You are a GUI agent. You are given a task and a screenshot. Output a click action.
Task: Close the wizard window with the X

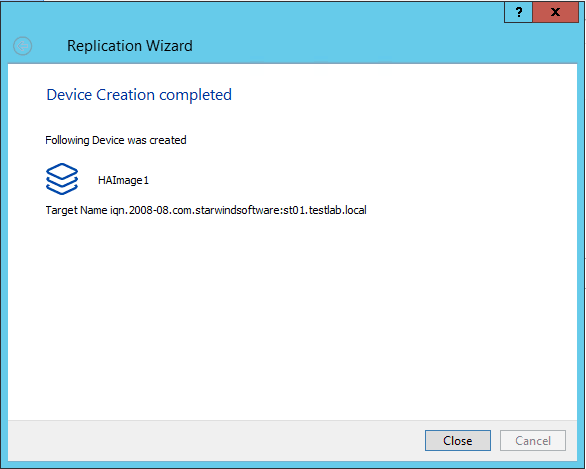(555, 12)
